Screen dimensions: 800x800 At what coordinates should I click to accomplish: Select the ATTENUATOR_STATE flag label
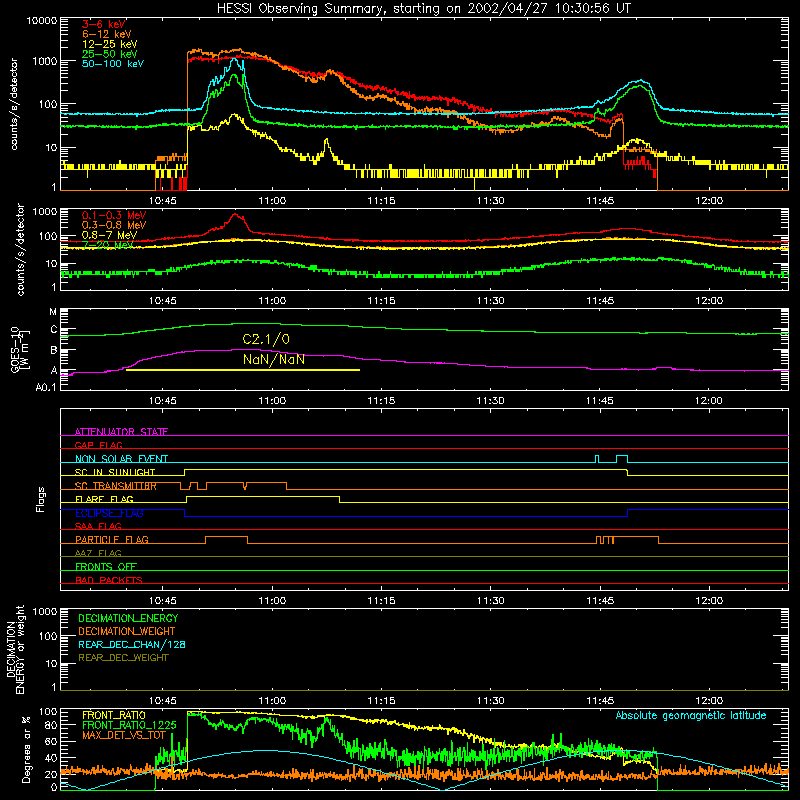(121, 432)
